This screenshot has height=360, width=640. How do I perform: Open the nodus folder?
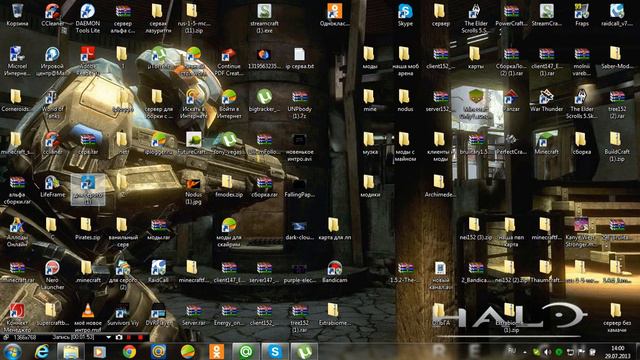(x=404, y=101)
